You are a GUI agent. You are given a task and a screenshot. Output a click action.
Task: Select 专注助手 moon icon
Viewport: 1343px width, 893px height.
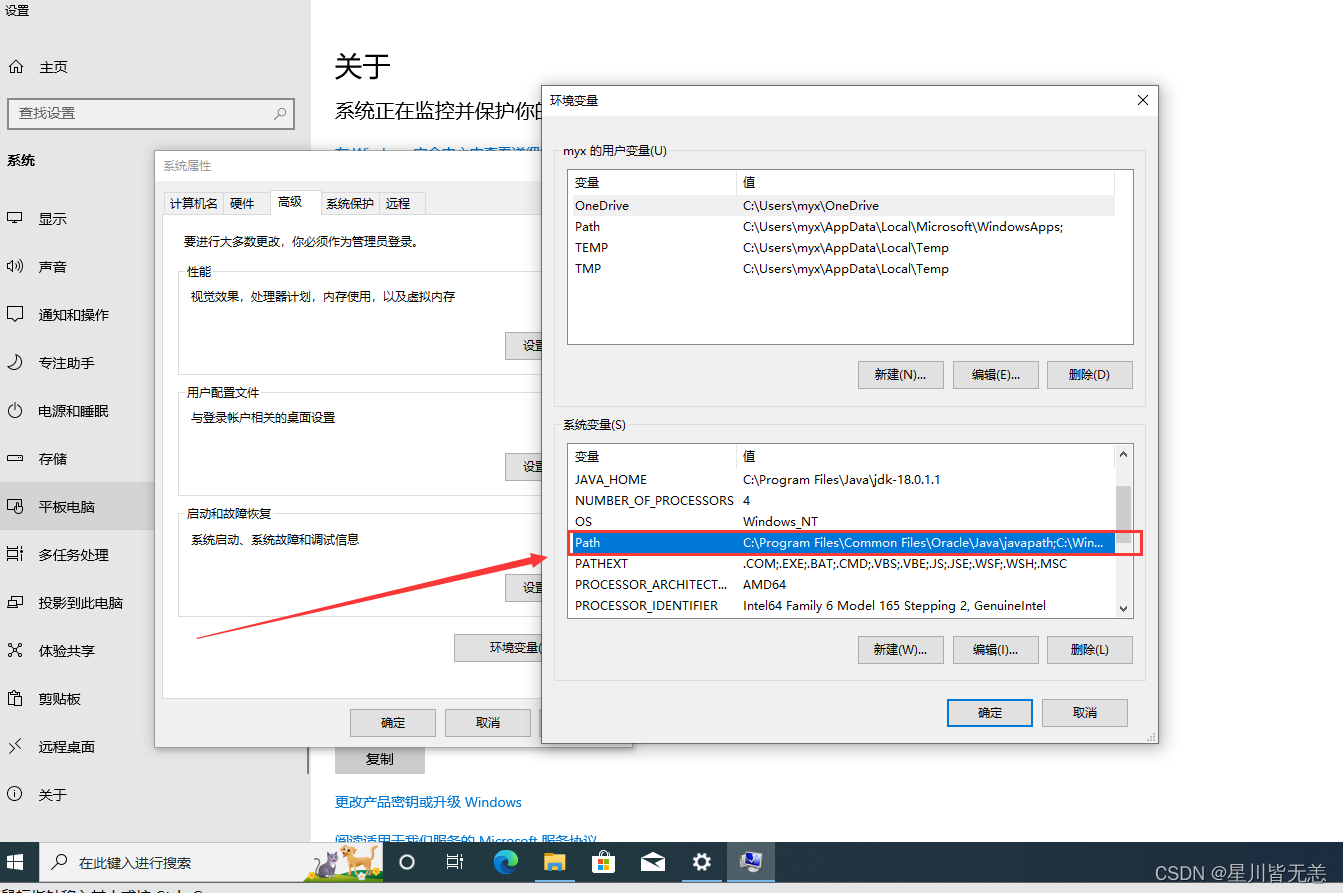[15, 363]
